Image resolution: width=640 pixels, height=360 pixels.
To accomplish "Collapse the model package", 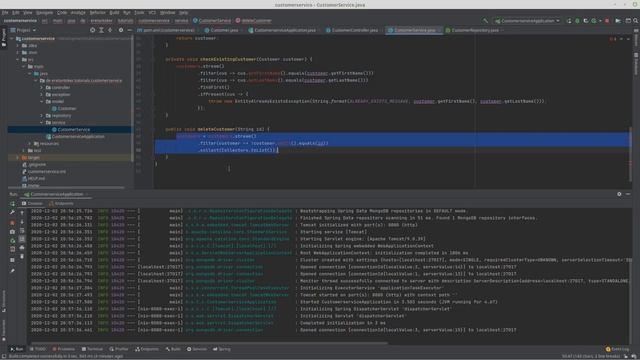I will [42, 101].
